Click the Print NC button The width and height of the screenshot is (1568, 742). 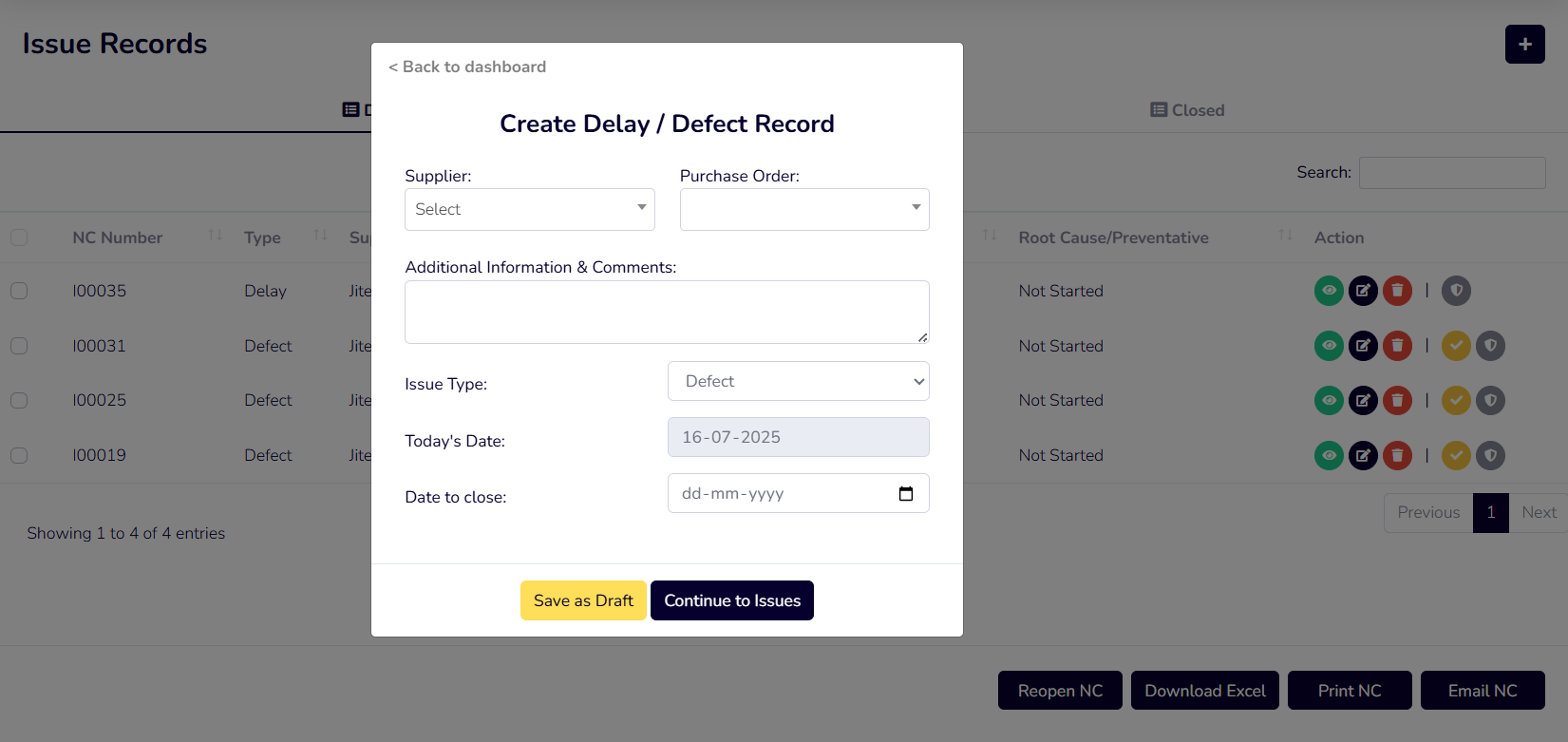(x=1350, y=691)
